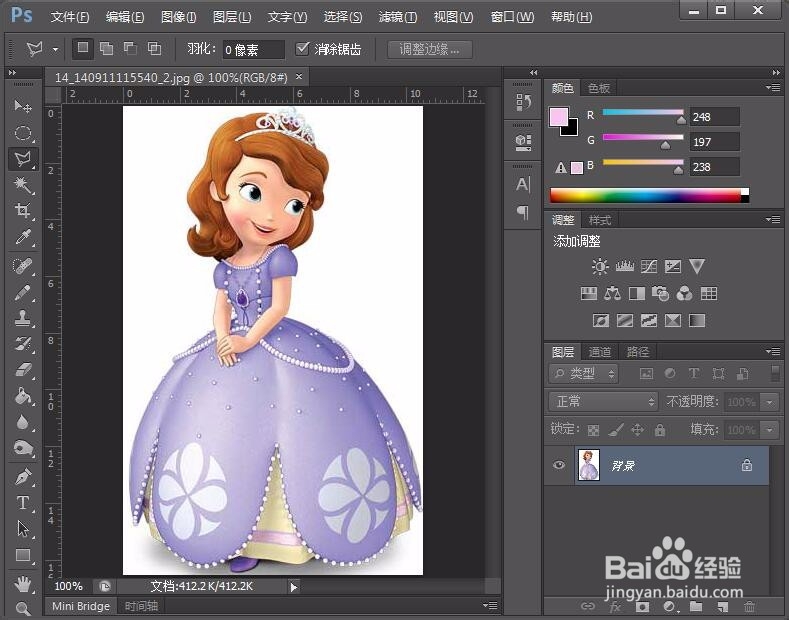Add a Levels adjustment

[624, 266]
